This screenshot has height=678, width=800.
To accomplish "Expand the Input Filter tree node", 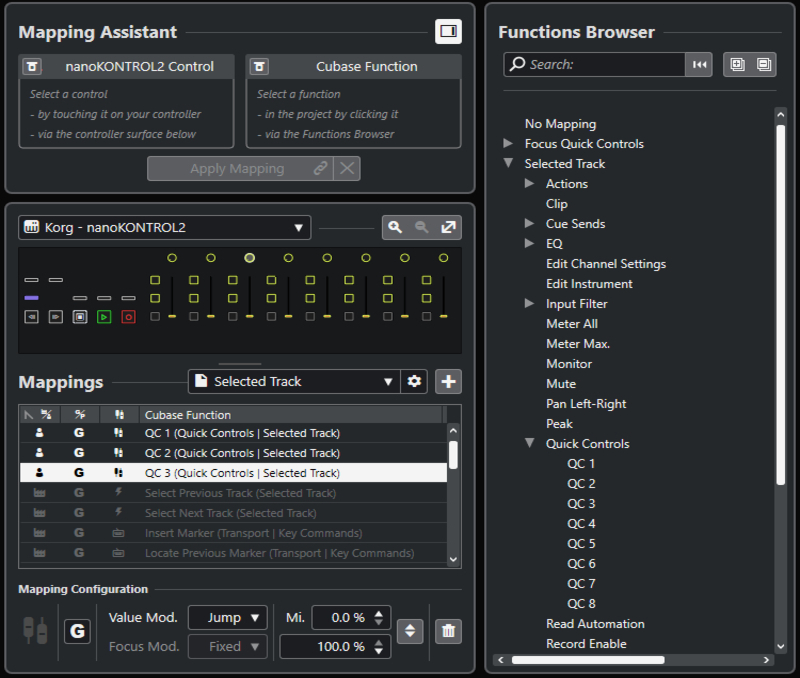I will click(529, 303).
